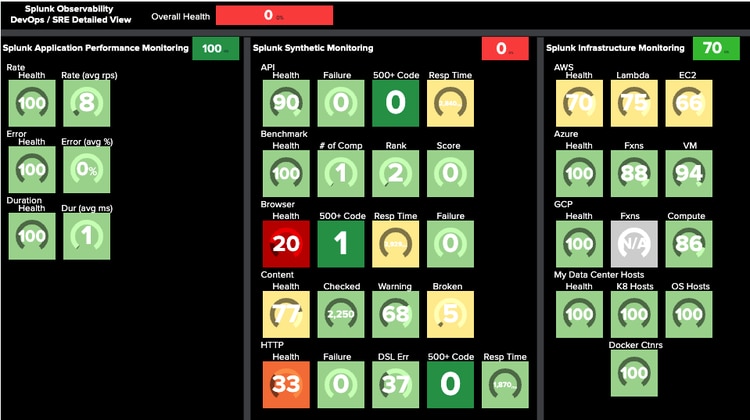Click the Application Performance Monitoring 100 badge

(x=211, y=49)
